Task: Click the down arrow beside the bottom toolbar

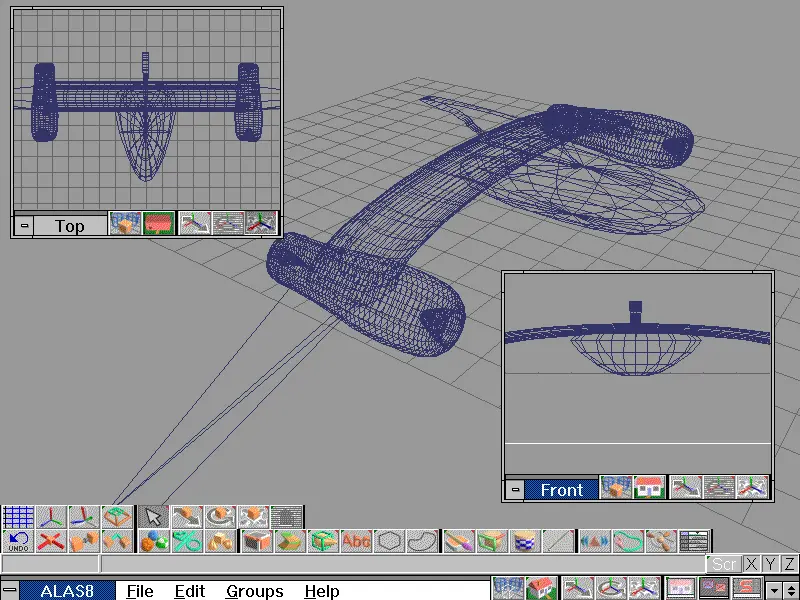Action: (771, 590)
